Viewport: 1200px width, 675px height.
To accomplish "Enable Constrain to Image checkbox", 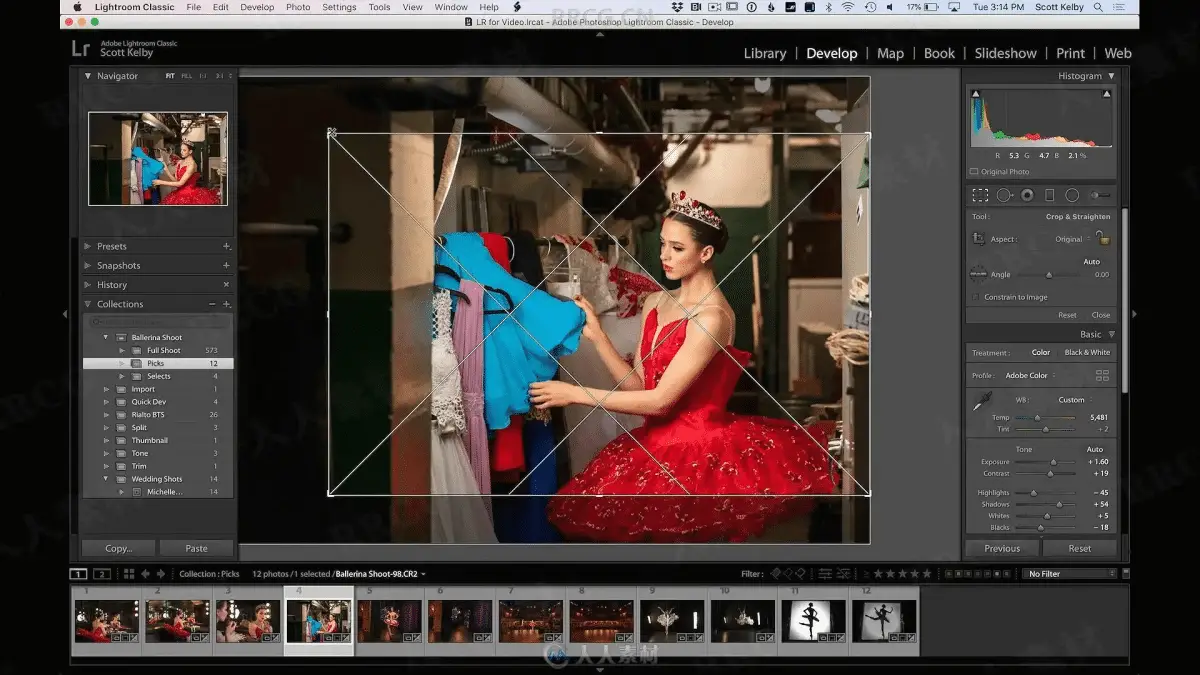I will (x=975, y=297).
